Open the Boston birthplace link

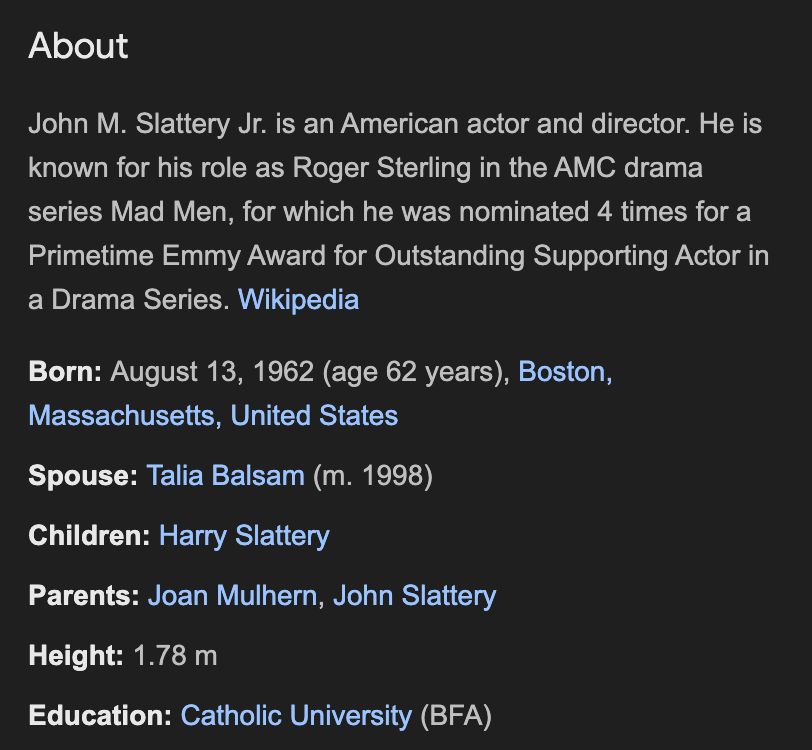pyautogui.click(x=566, y=372)
